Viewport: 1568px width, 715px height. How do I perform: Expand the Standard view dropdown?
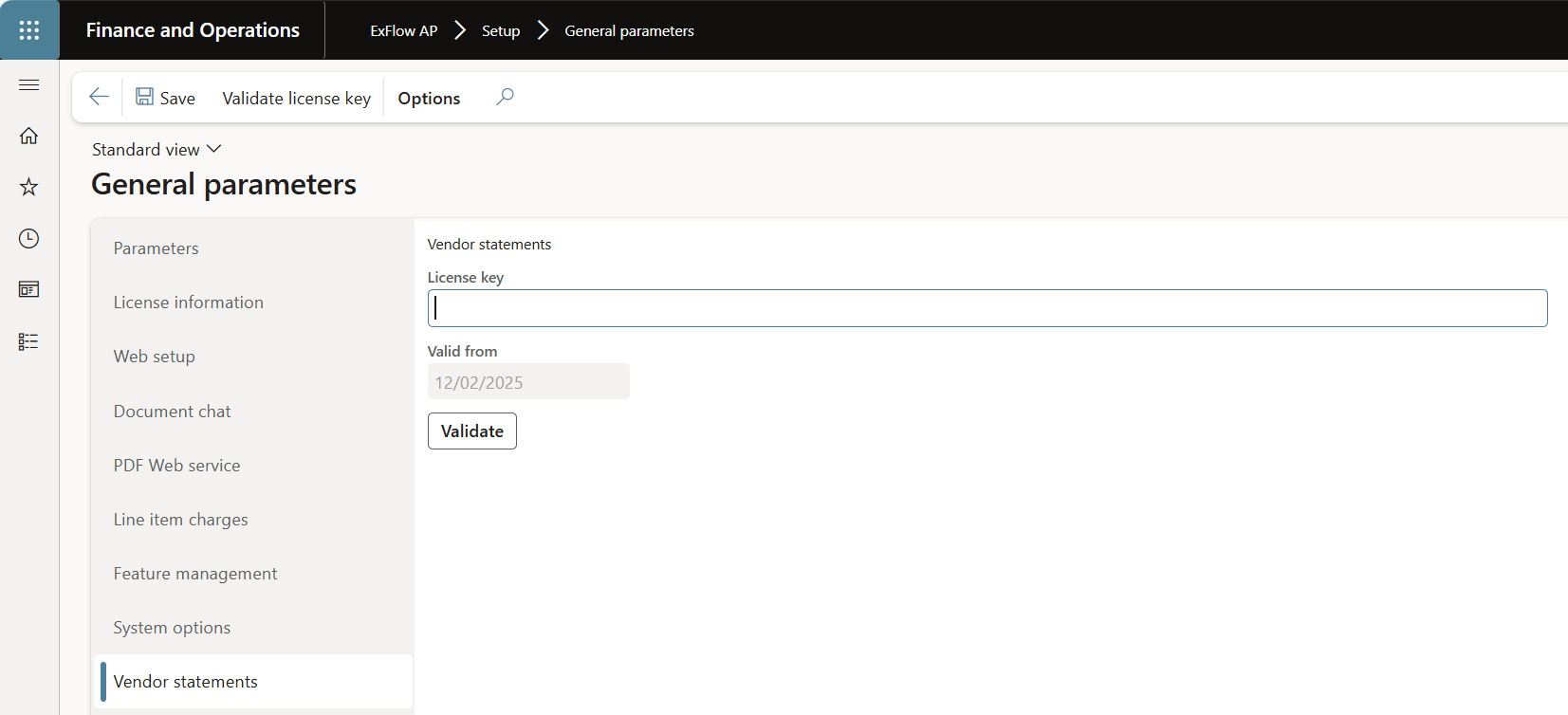coord(157,150)
